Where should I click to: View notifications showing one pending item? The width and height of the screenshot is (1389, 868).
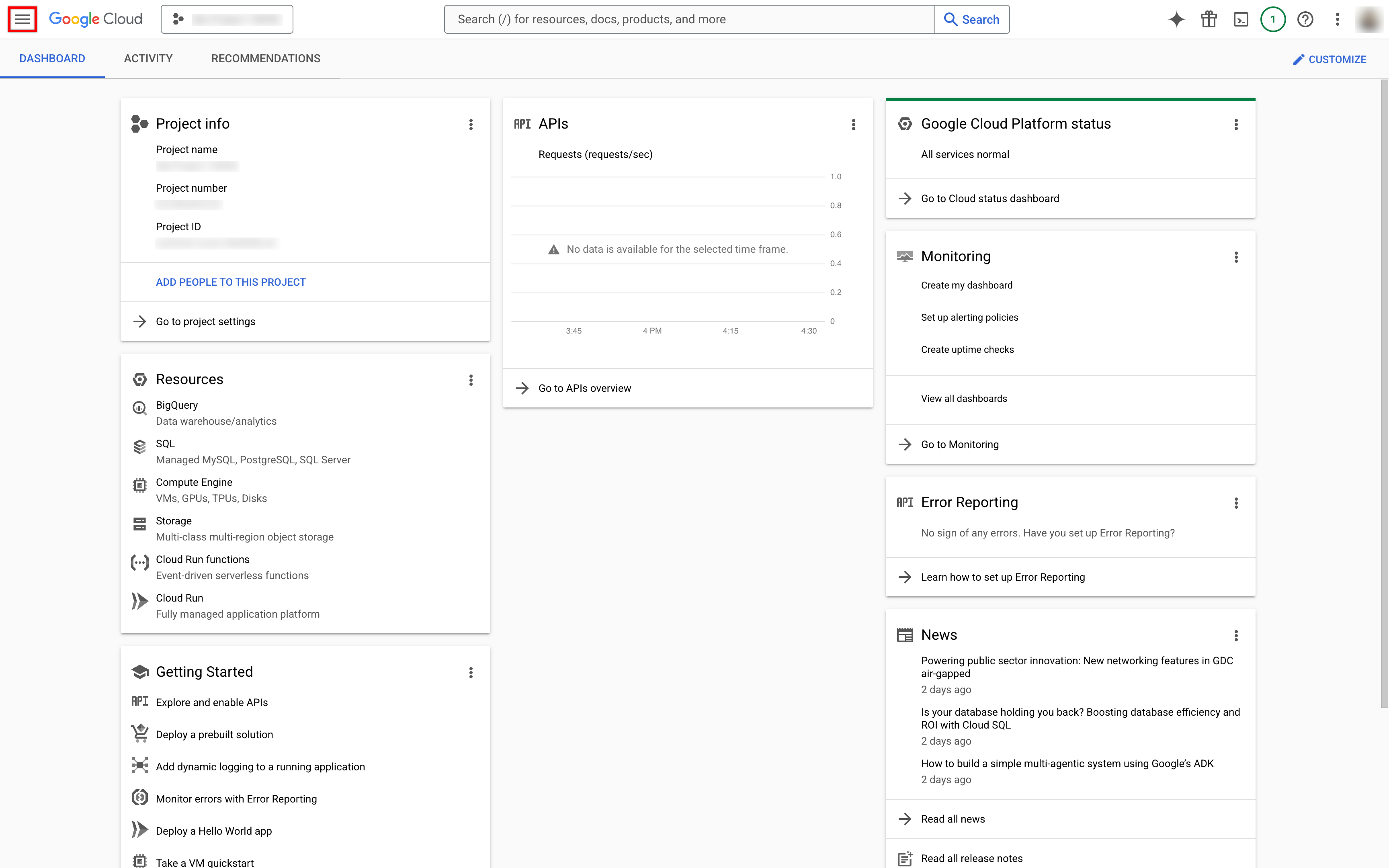pos(1273,19)
